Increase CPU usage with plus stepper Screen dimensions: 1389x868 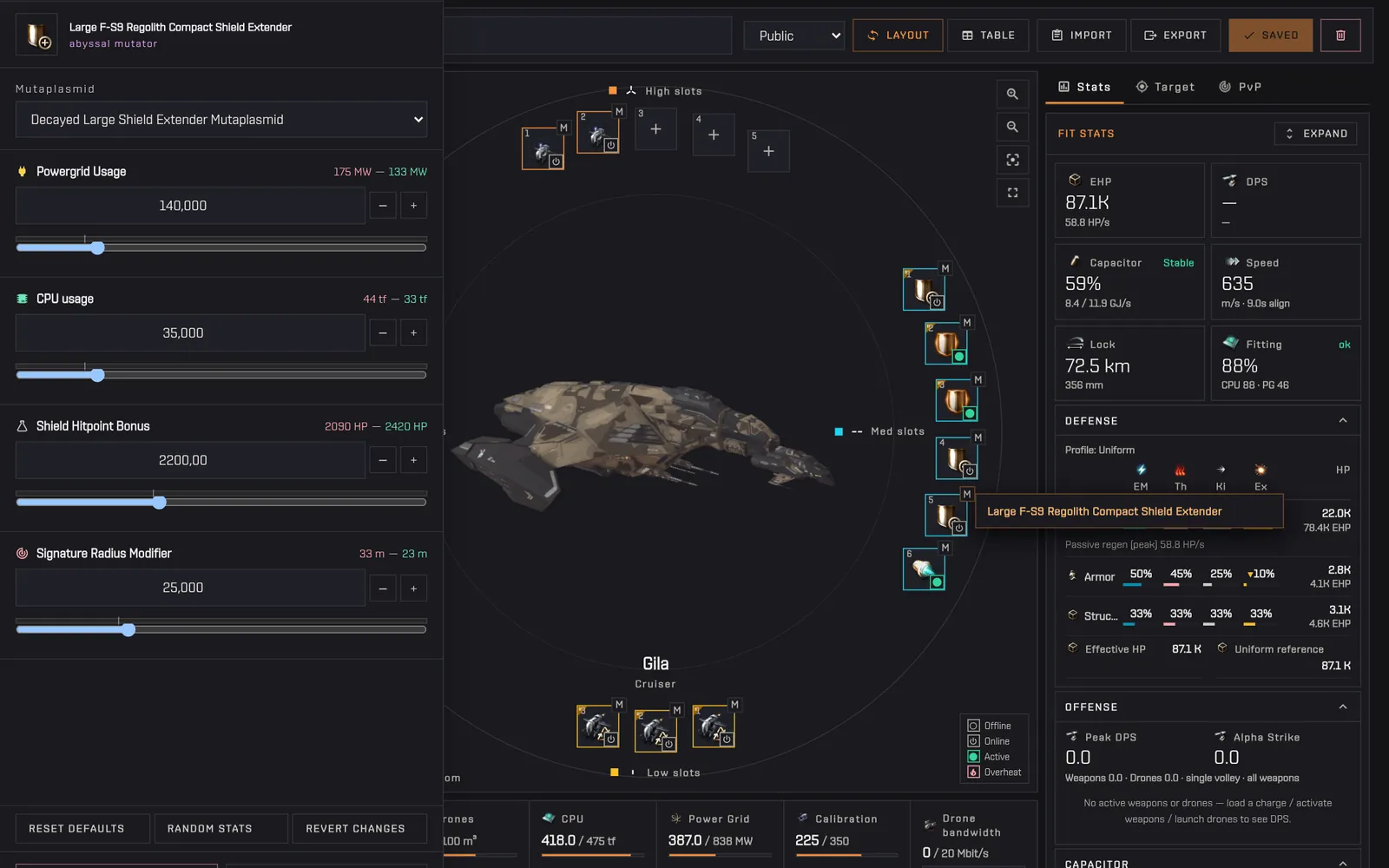tap(413, 333)
